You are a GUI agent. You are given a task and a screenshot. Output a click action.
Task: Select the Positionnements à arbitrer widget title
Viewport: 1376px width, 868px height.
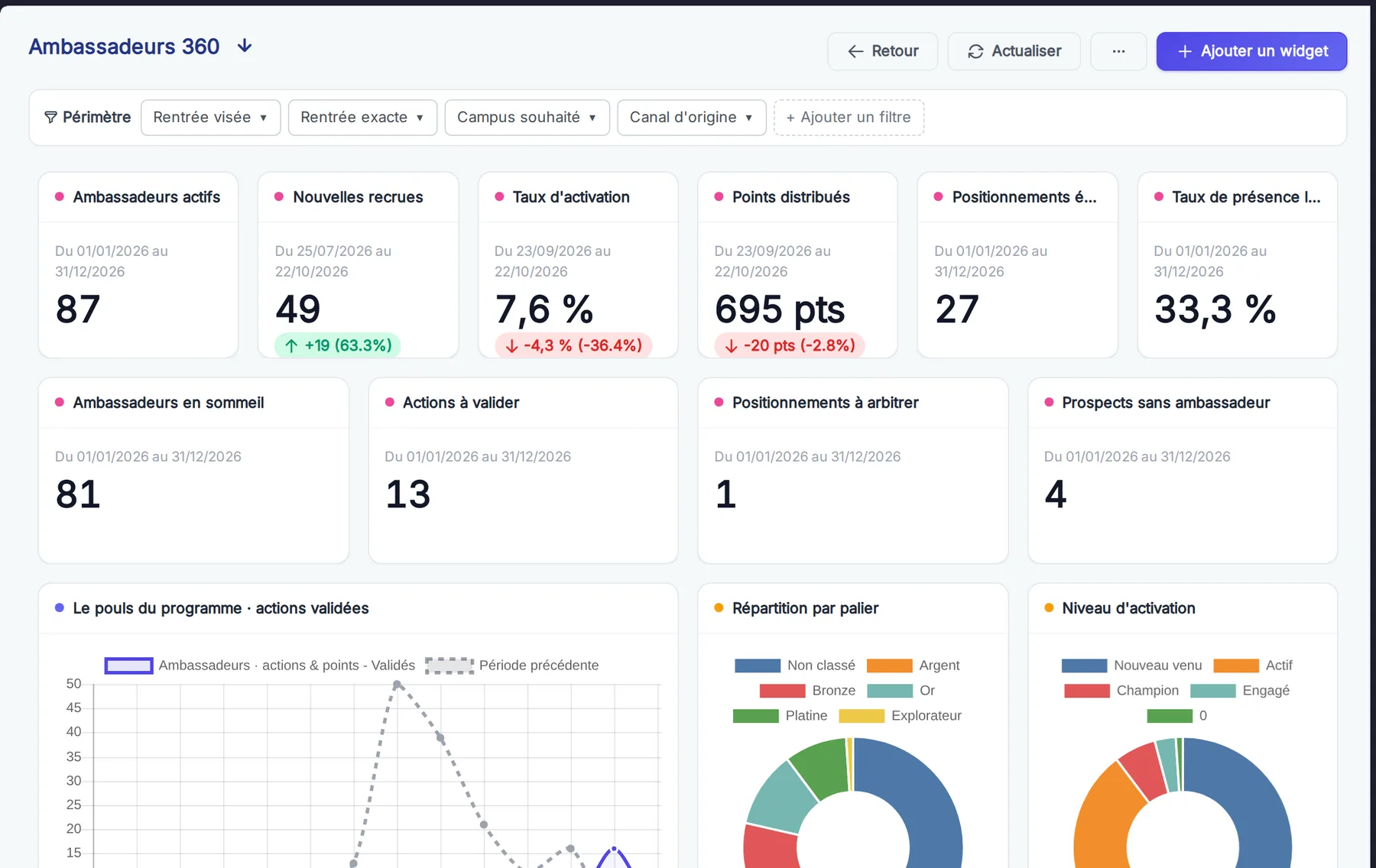point(826,403)
